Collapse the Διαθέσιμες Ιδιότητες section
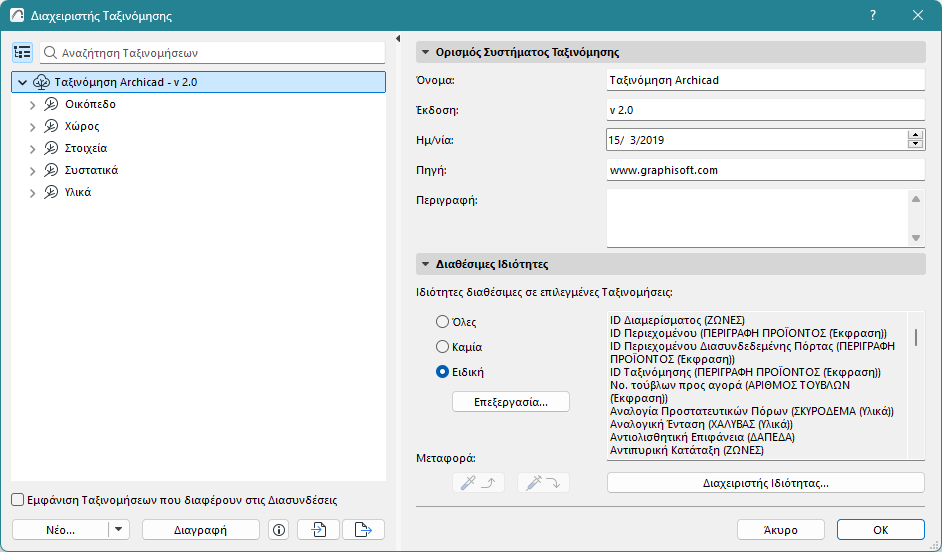This screenshot has height=552, width=942. (x=425, y=264)
